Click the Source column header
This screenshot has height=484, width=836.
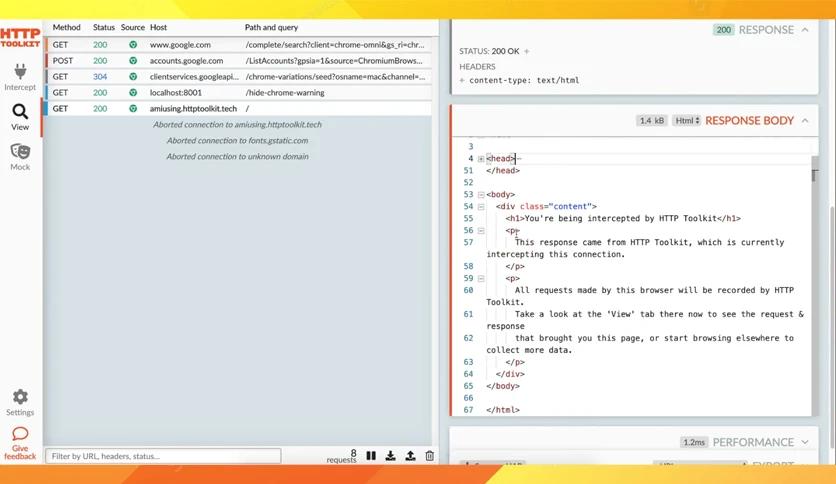tap(133, 27)
